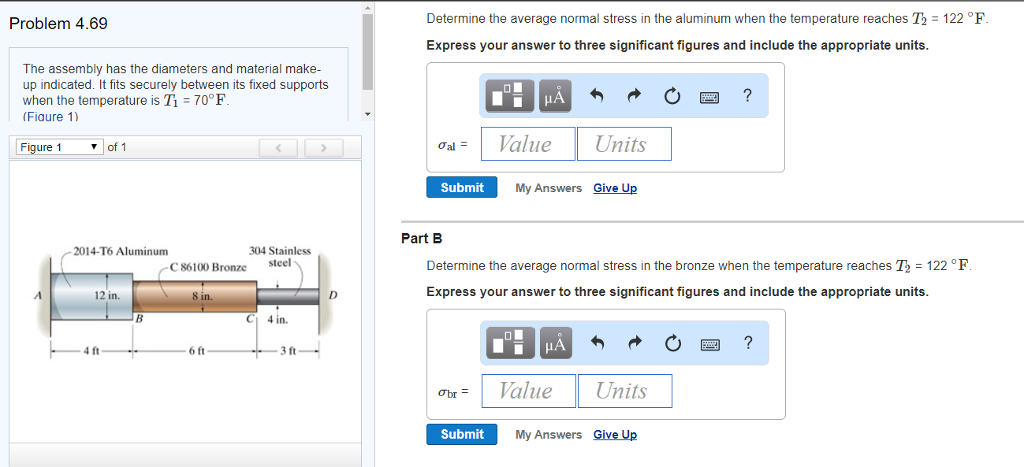Open My Answers link under Part B
Screen dimensions: 1024x467
pyautogui.click(x=548, y=435)
